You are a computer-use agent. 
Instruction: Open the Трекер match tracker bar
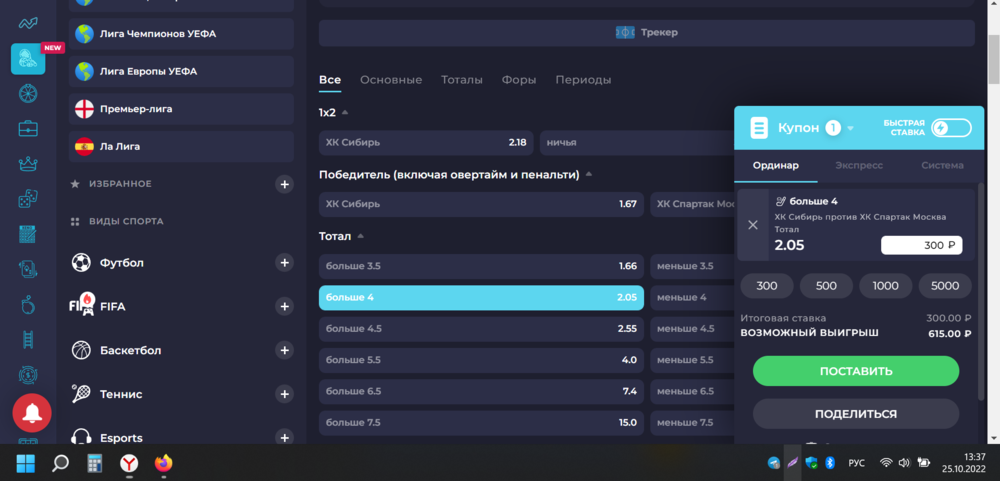coord(647,33)
